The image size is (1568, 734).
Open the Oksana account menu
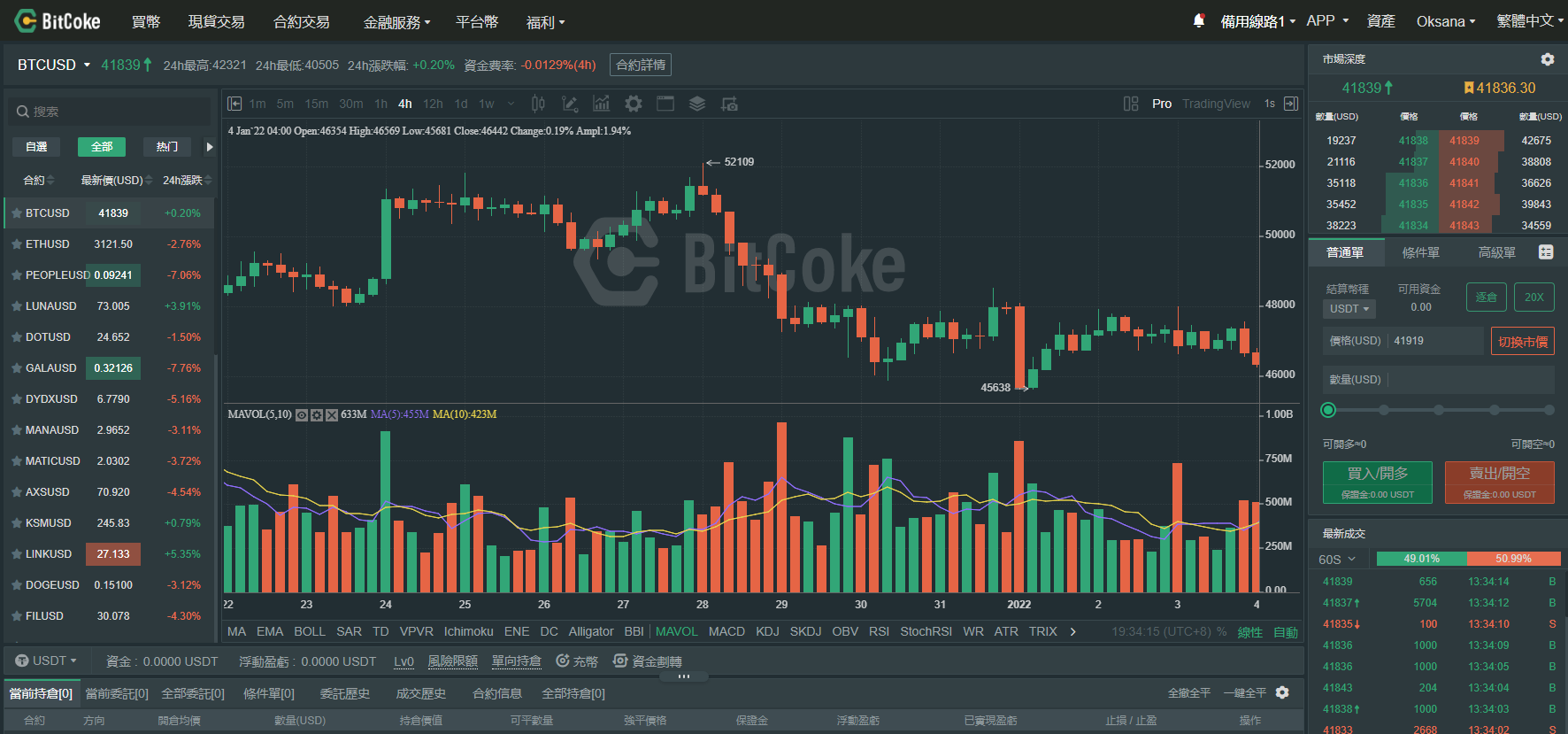point(1446,20)
